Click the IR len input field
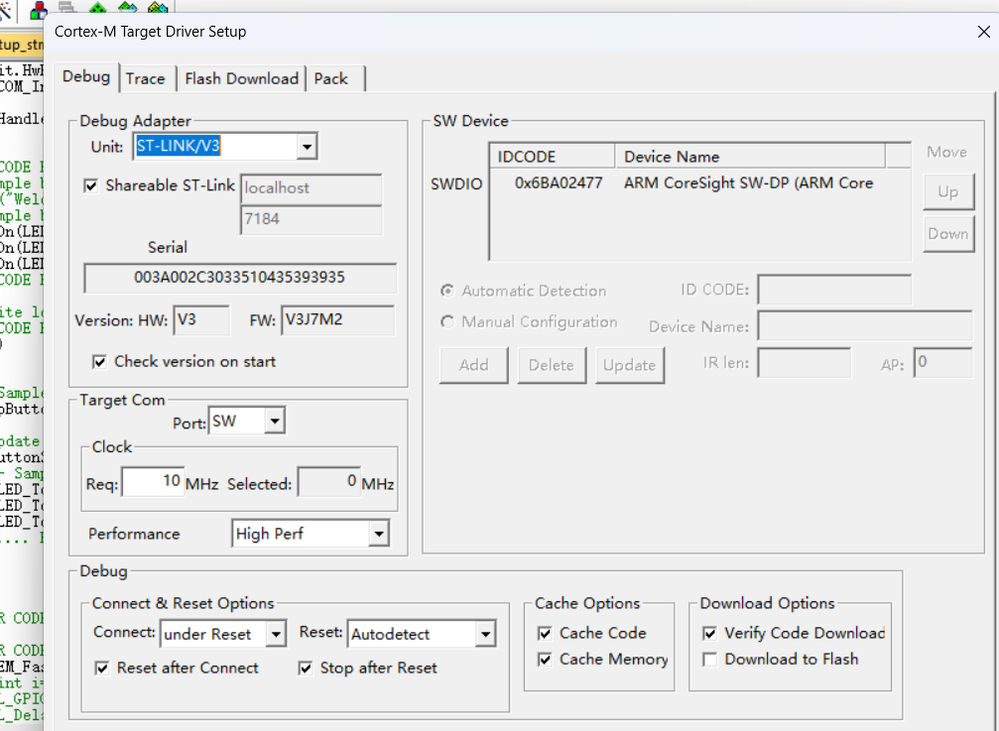 pyautogui.click(x=804, y=363)
